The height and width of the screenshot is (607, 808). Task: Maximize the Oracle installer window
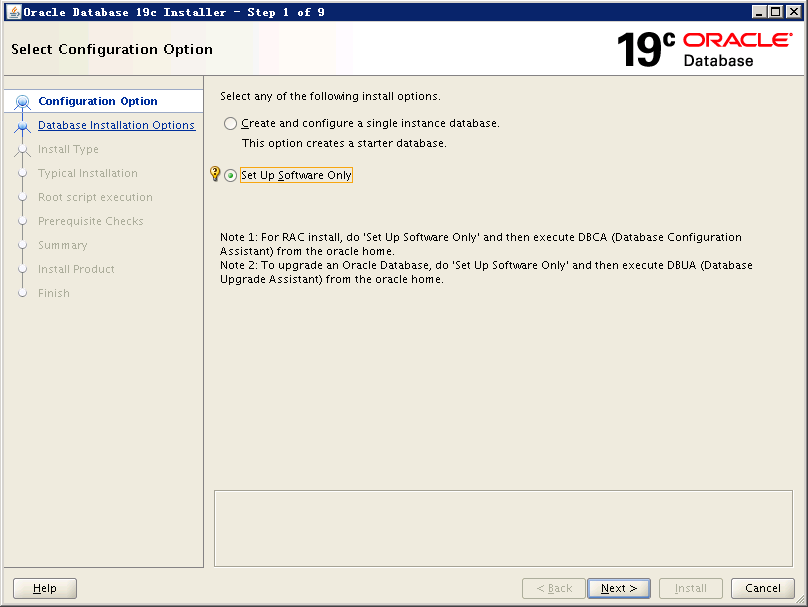[776, 12]
